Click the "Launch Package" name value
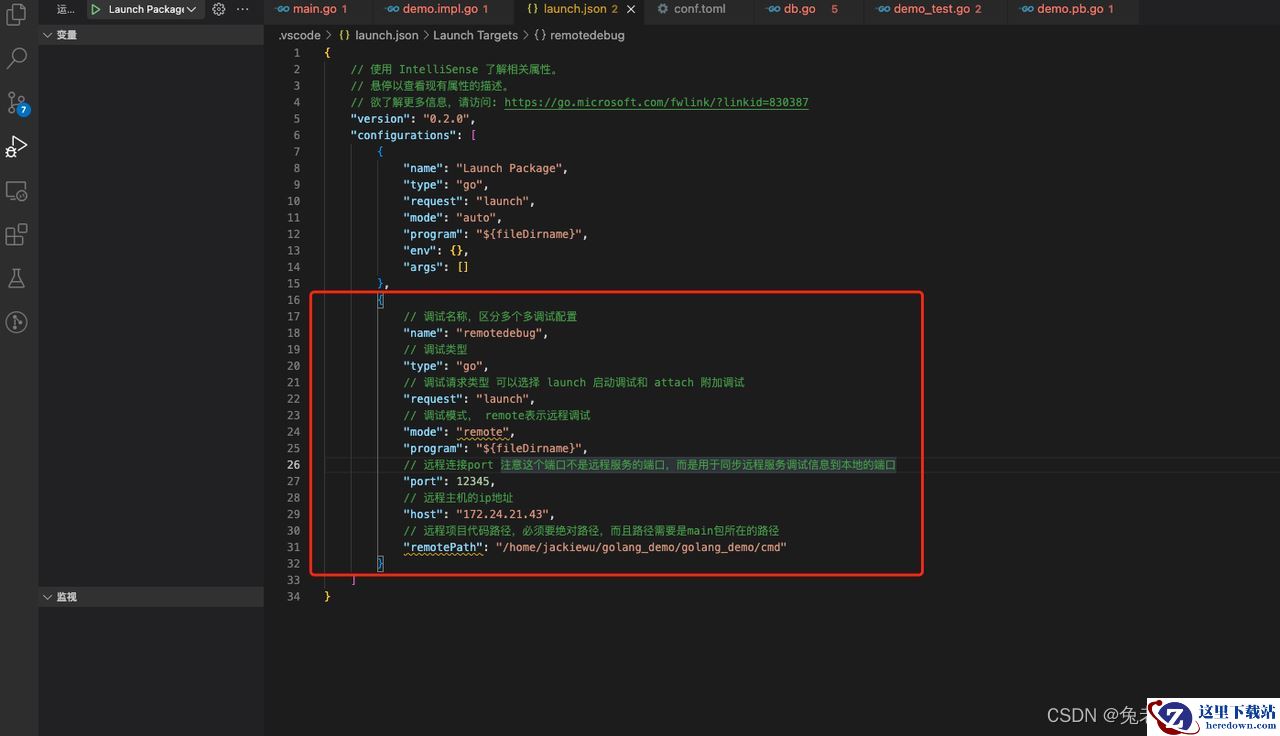 pyautogui.click(x=509, y=168)
